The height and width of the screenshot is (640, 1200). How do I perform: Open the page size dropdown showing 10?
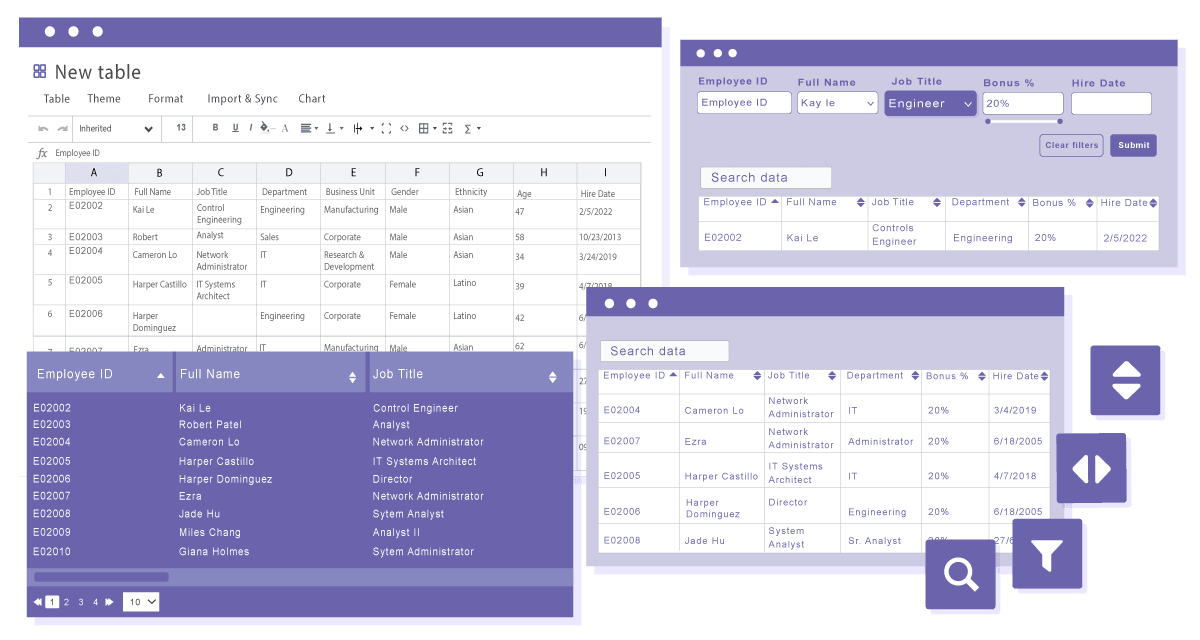click(140, 601)
